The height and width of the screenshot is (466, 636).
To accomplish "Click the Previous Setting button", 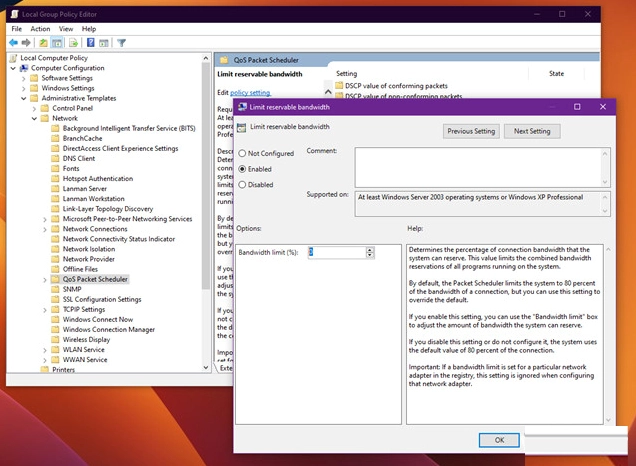I will pos(471,131).
